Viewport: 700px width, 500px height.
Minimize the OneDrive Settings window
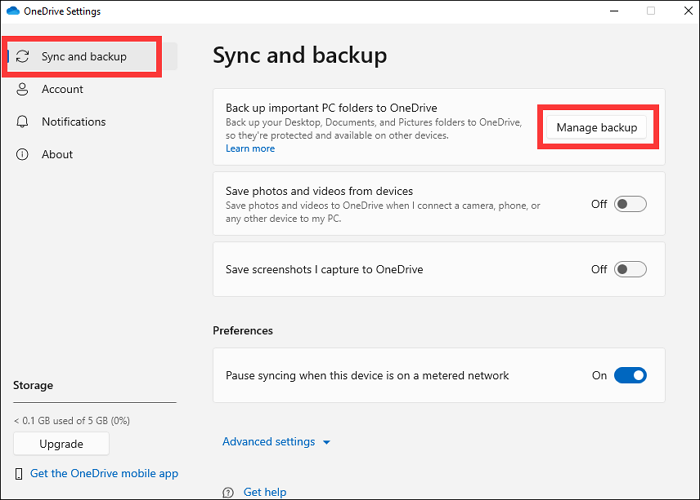[x=614, y=11]
